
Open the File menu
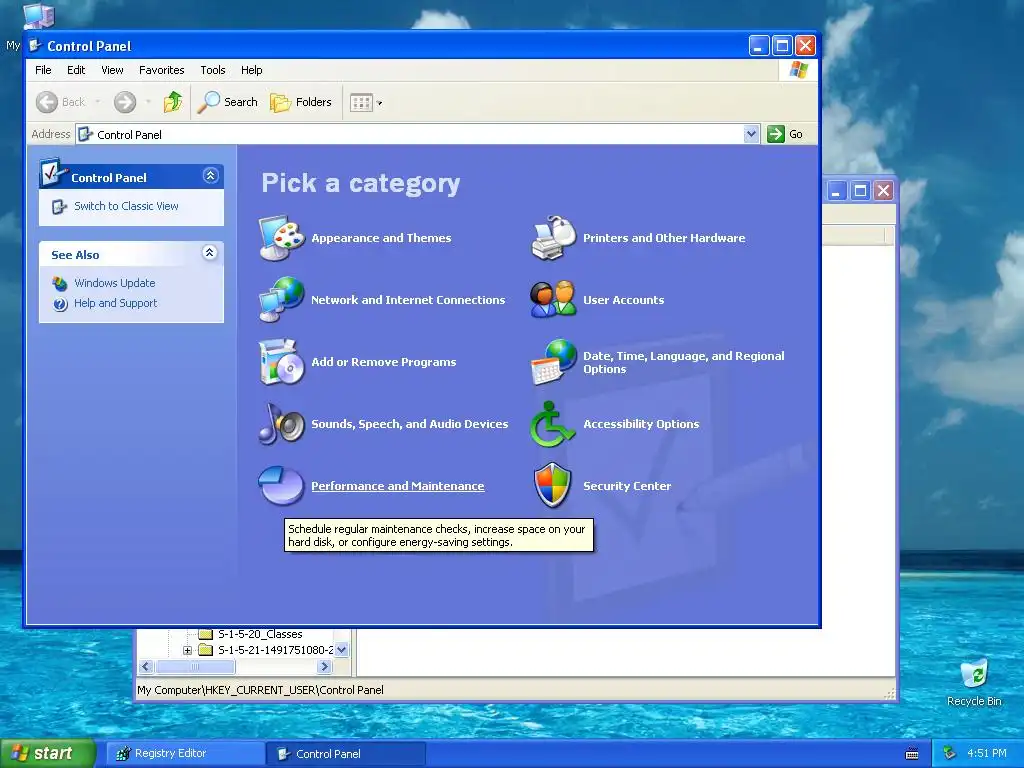[43, 70]
